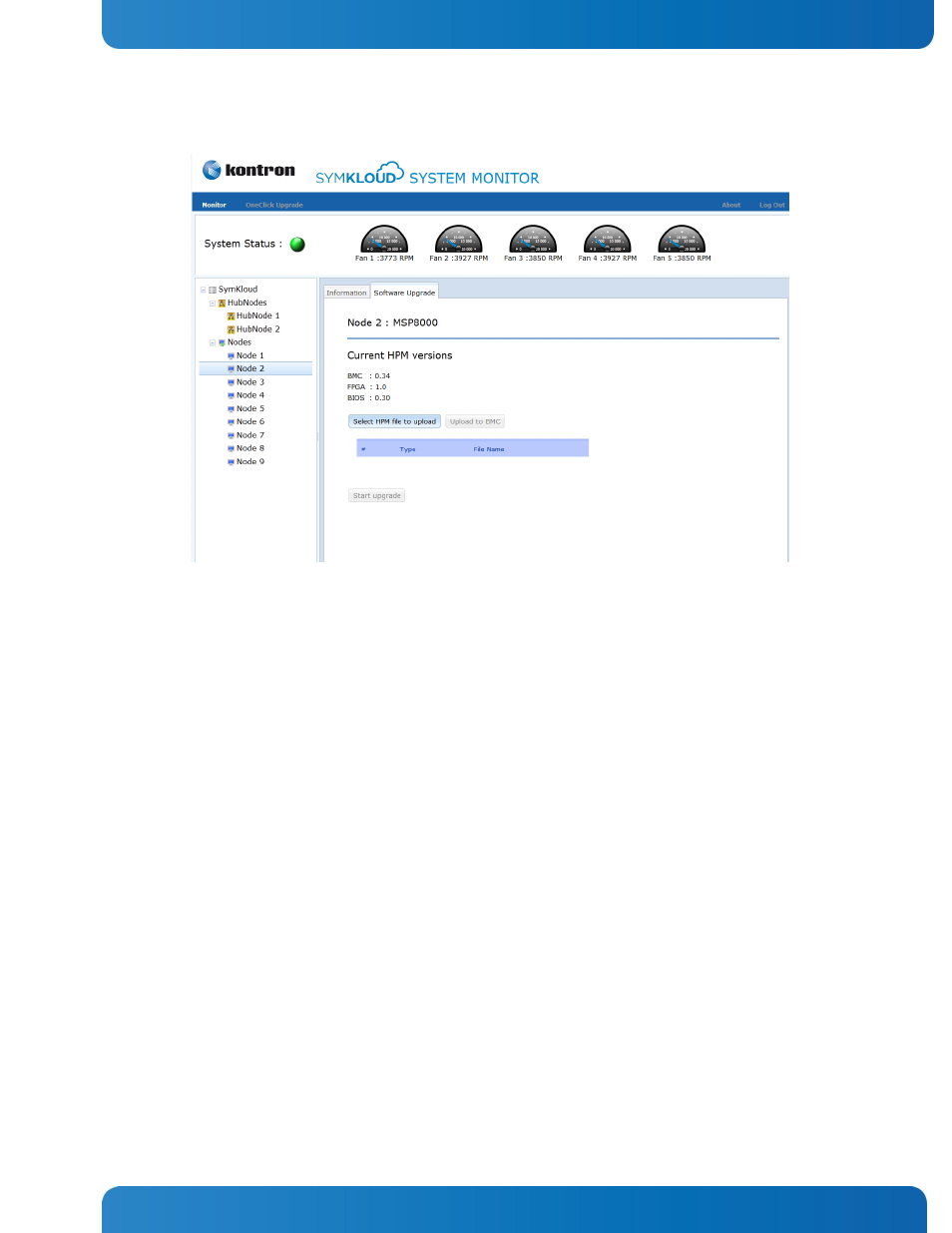
Task: Select the HubNode 1 label
Action: pyautogui.click(x=258, y=315)
